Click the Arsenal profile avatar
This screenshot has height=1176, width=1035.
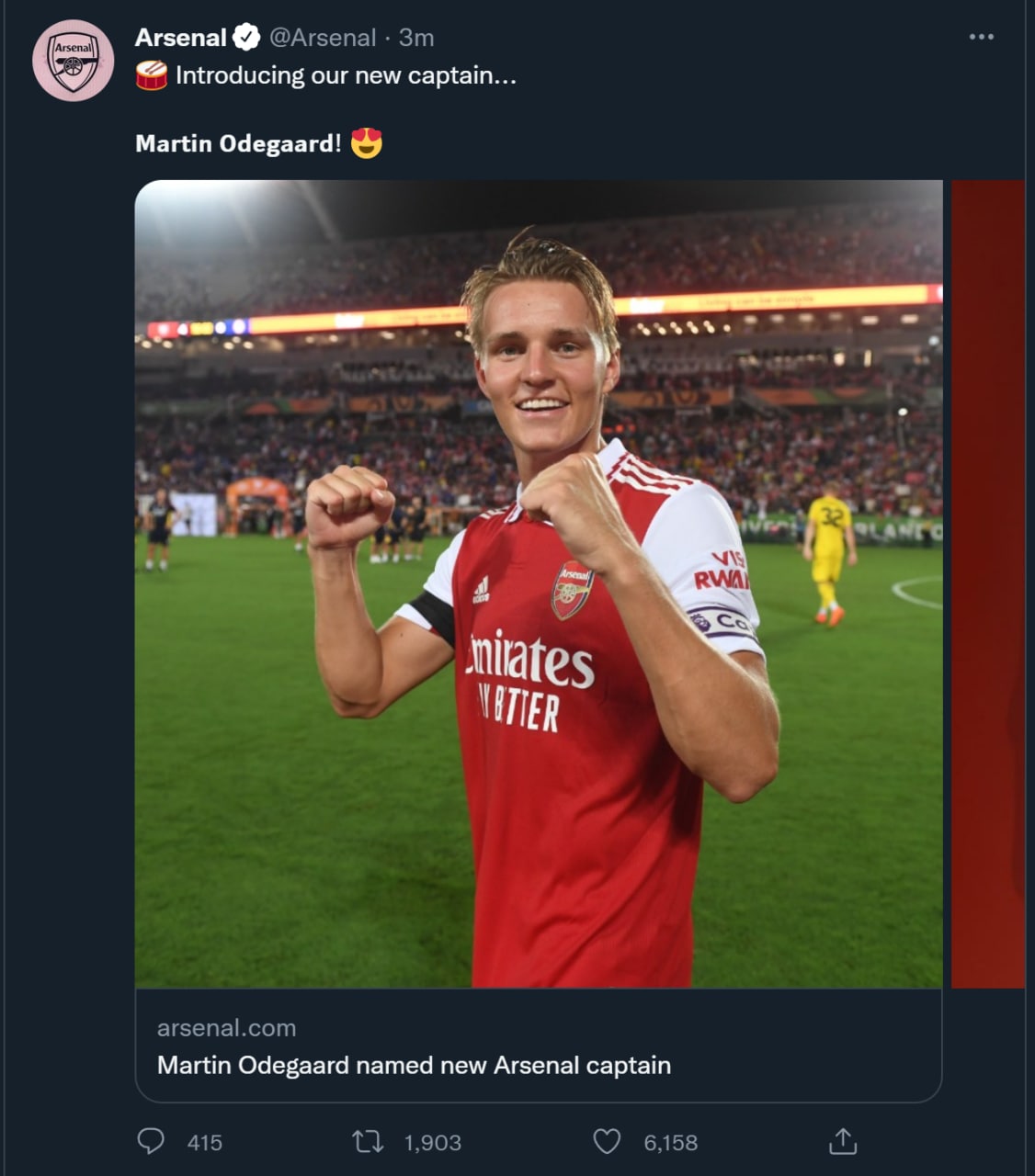(x=74, y=61)
